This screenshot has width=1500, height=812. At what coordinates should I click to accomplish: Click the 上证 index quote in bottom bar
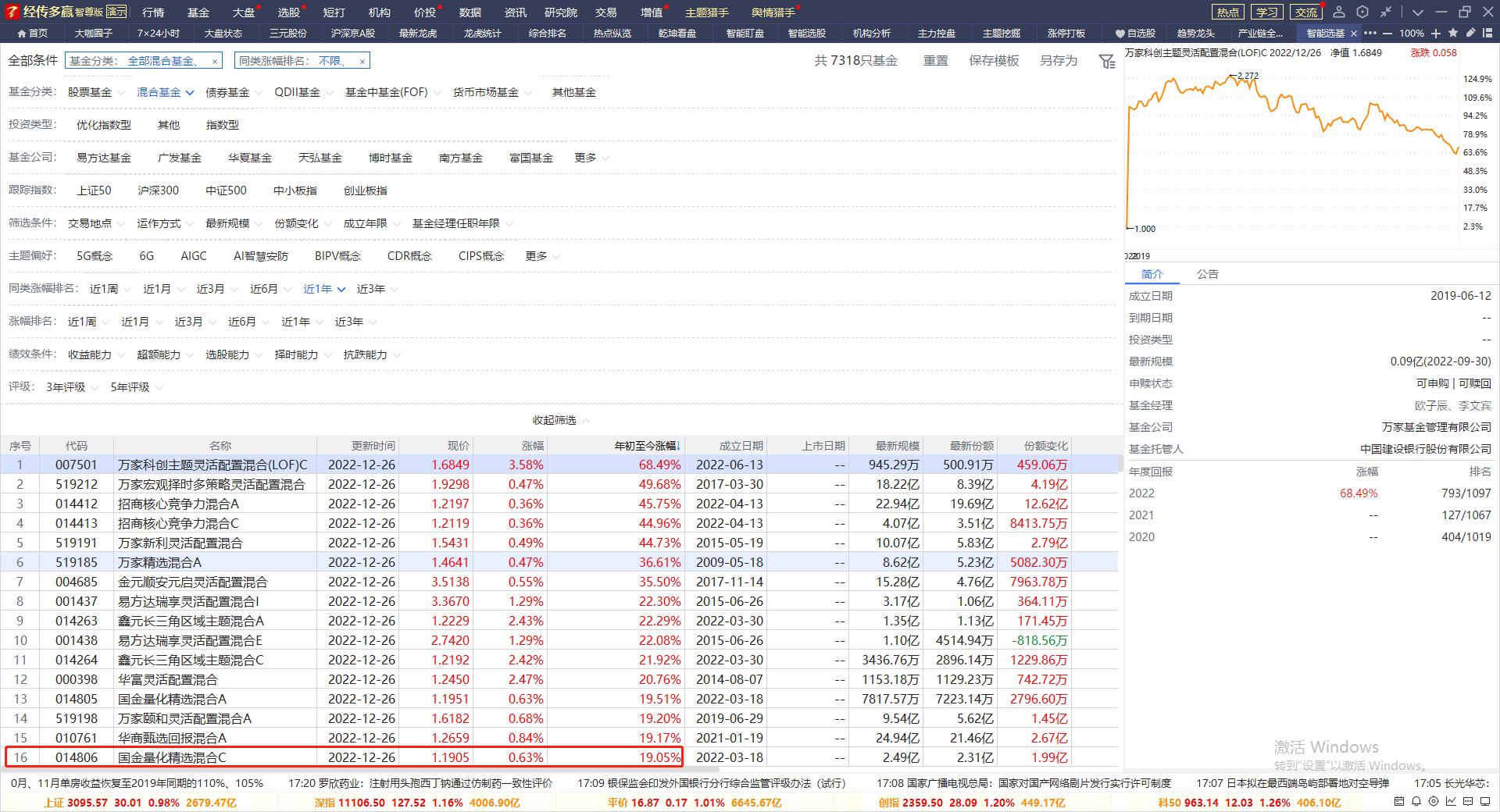tap(140, 803)
